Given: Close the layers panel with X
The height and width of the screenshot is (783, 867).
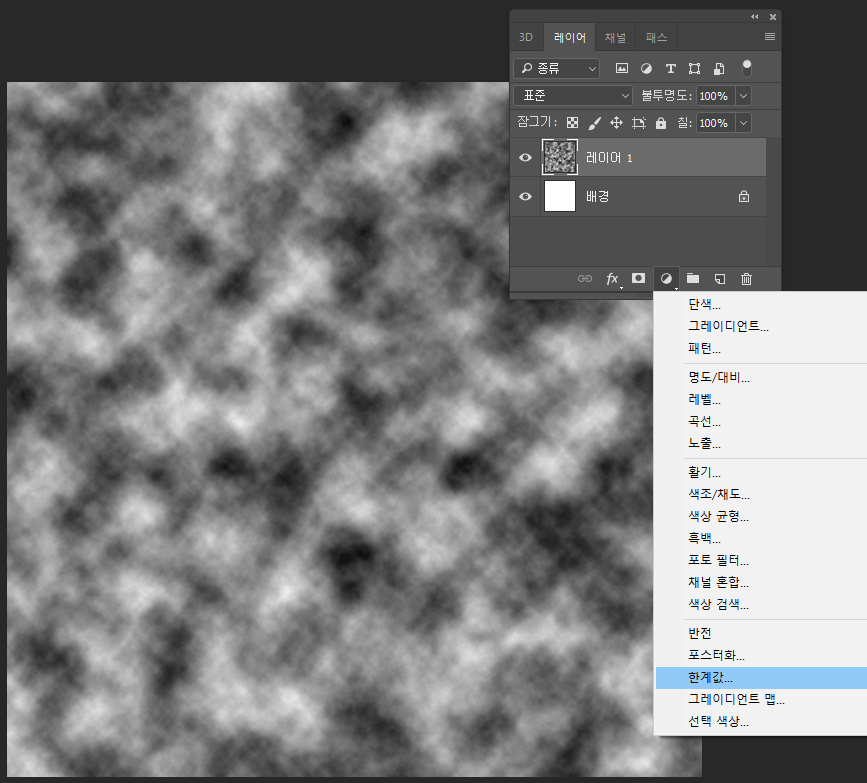Looking at the screenshot, I should coord(773,17).
